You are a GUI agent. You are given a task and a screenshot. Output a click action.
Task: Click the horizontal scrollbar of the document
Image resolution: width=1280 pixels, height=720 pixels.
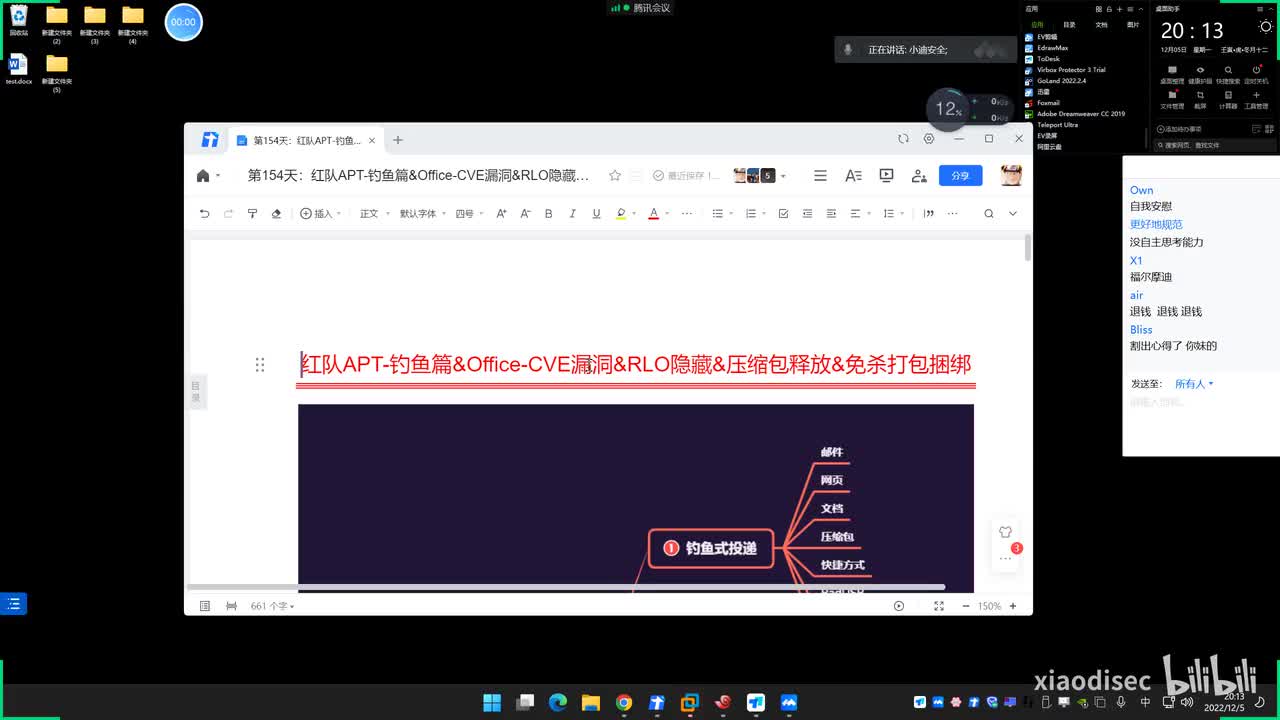[566, 587]
